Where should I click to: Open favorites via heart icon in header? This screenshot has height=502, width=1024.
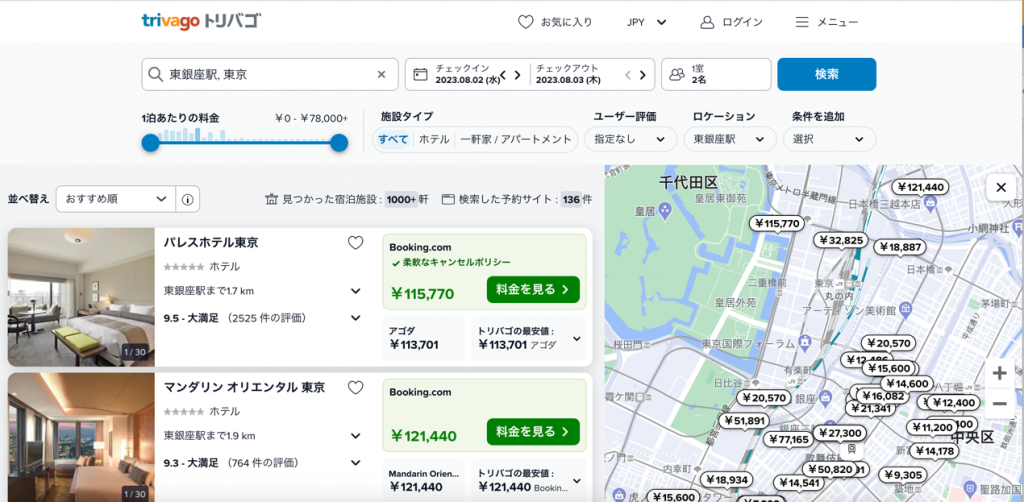[526, 22]
